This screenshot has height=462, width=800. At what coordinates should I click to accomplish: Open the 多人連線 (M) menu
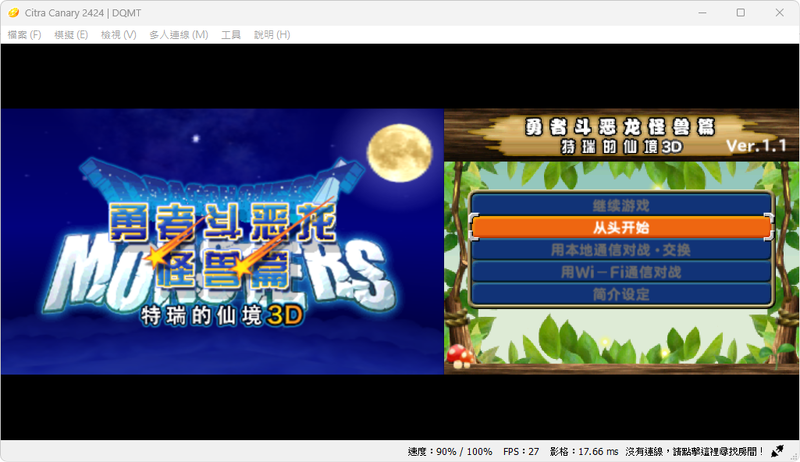[179, 35]
